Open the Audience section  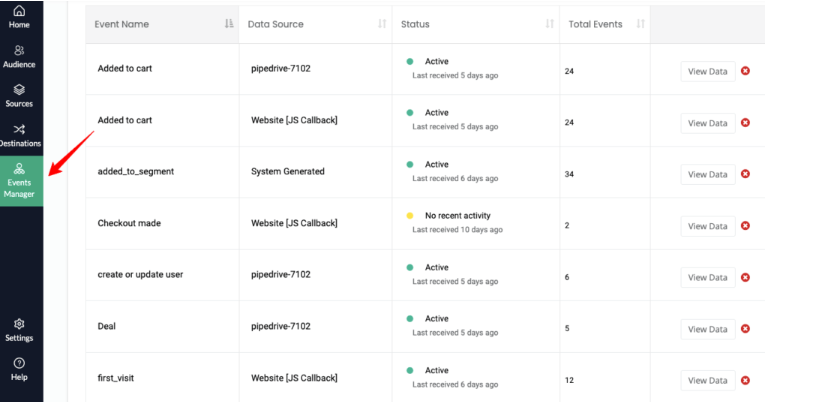tap(19, 57)
